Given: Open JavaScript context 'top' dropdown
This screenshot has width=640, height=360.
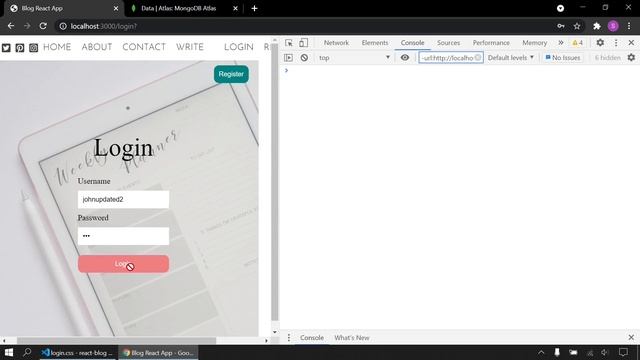Looking at the screenshot, I should 354,58.
